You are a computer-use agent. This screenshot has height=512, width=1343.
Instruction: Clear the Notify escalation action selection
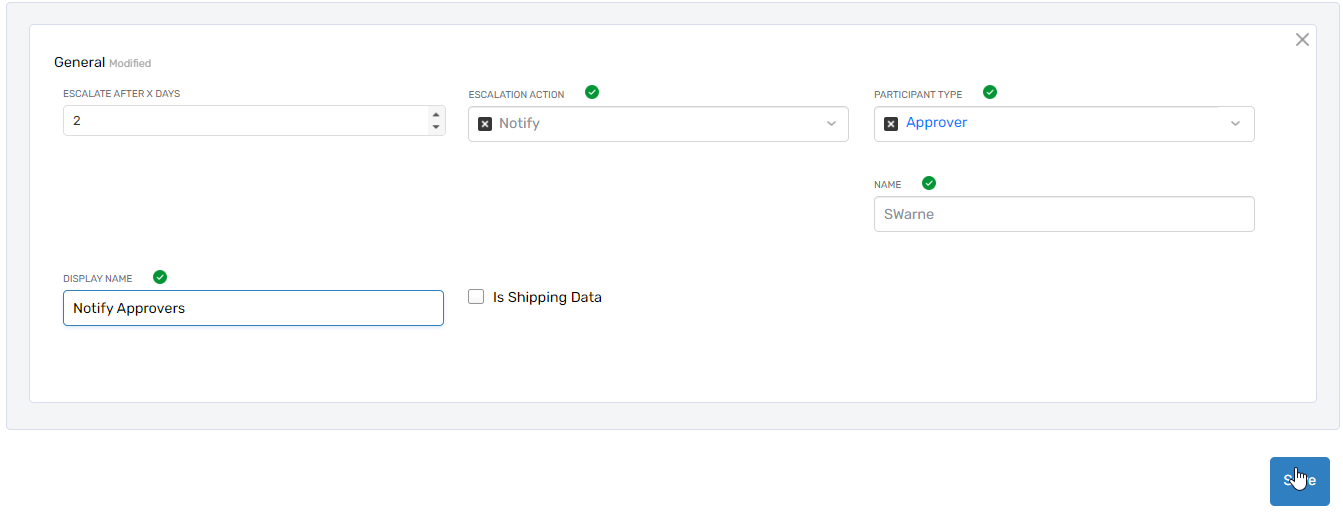[485, 124]
